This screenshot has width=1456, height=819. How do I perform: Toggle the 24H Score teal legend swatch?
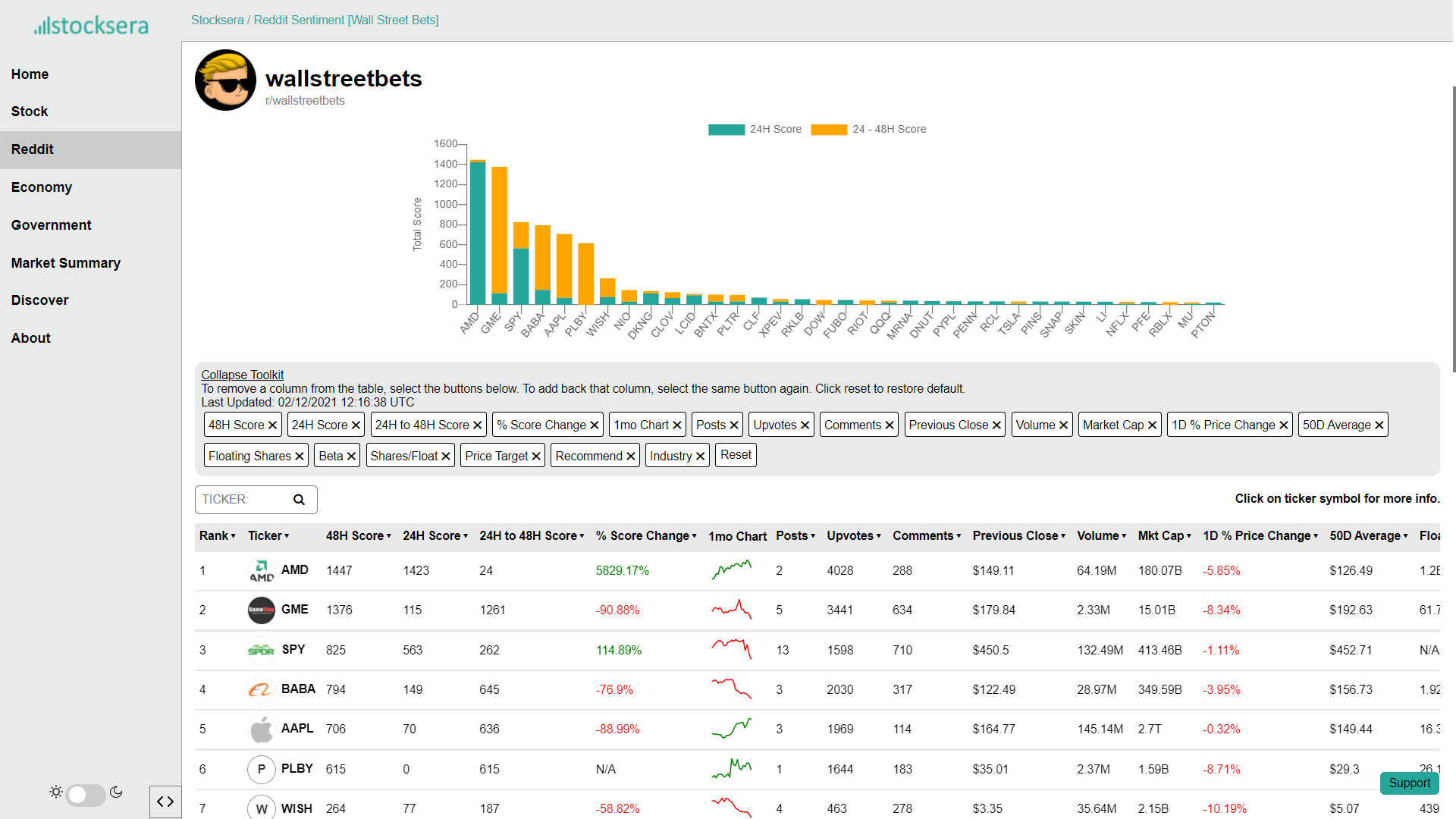click(x=726, y=130)
